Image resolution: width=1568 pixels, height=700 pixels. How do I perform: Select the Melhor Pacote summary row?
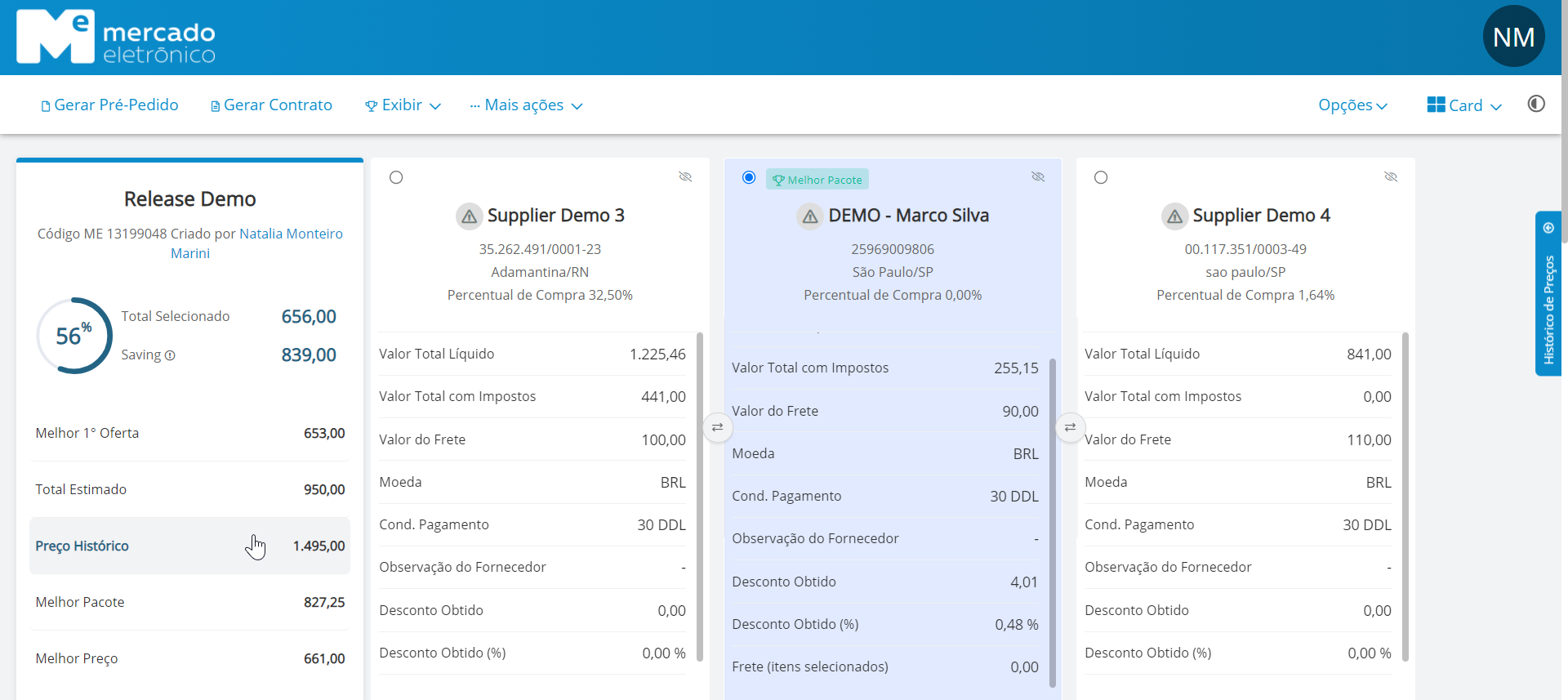pyautogui.click(x=189, y=602)
